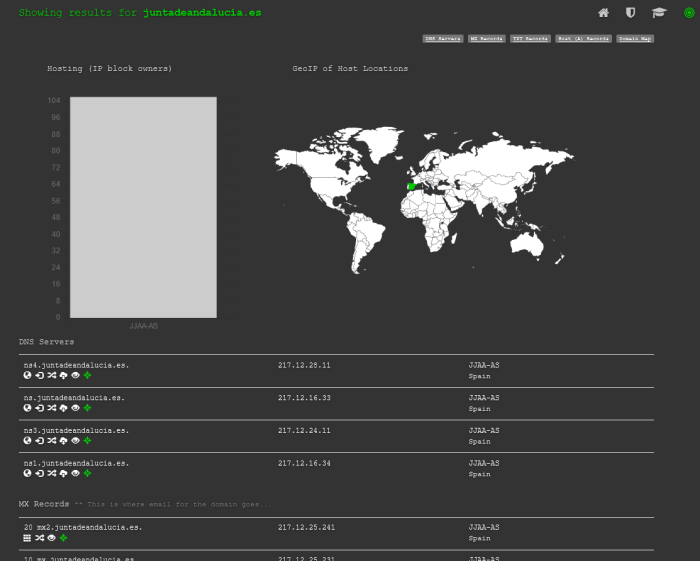Viewport: 700px width, 561px height.
Task: Click the 'ns1.juntadeandalucia.es.' hostname
Action: coord(76,463)
